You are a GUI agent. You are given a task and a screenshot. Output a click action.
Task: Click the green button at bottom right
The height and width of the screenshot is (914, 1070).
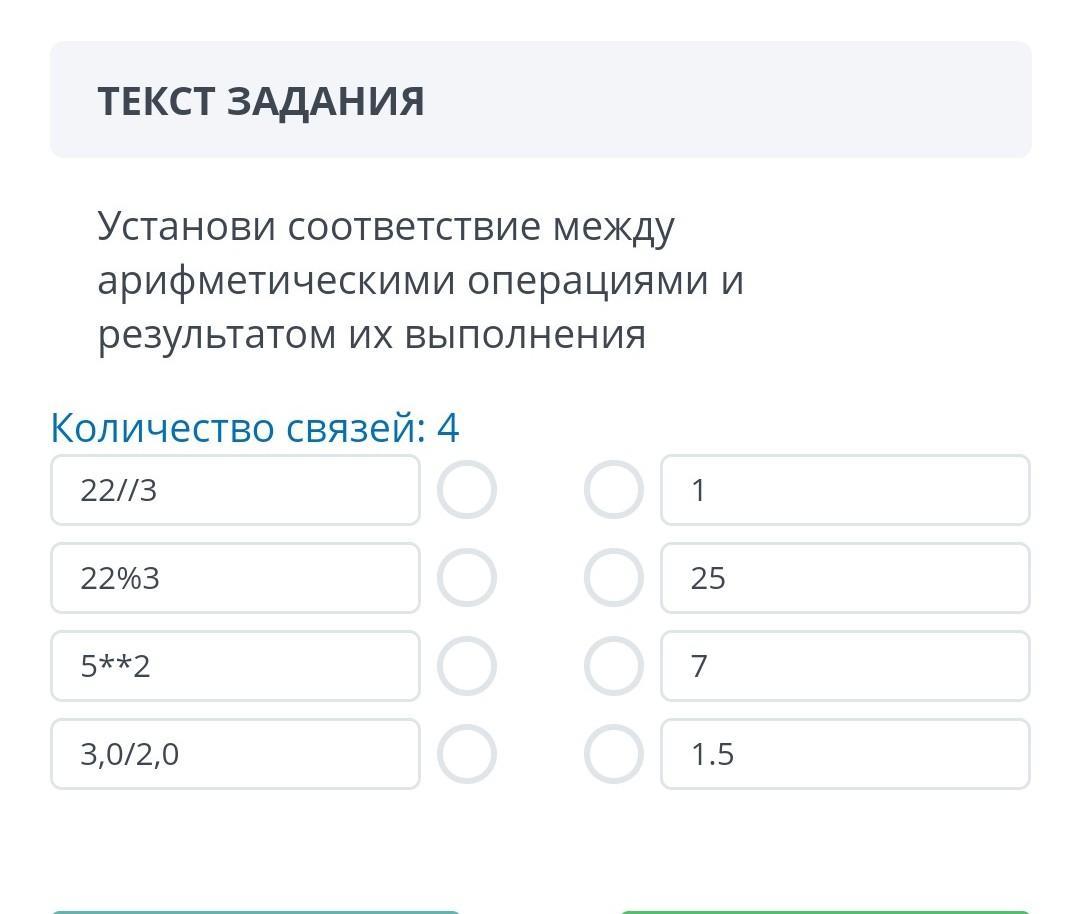pos(825,912)
